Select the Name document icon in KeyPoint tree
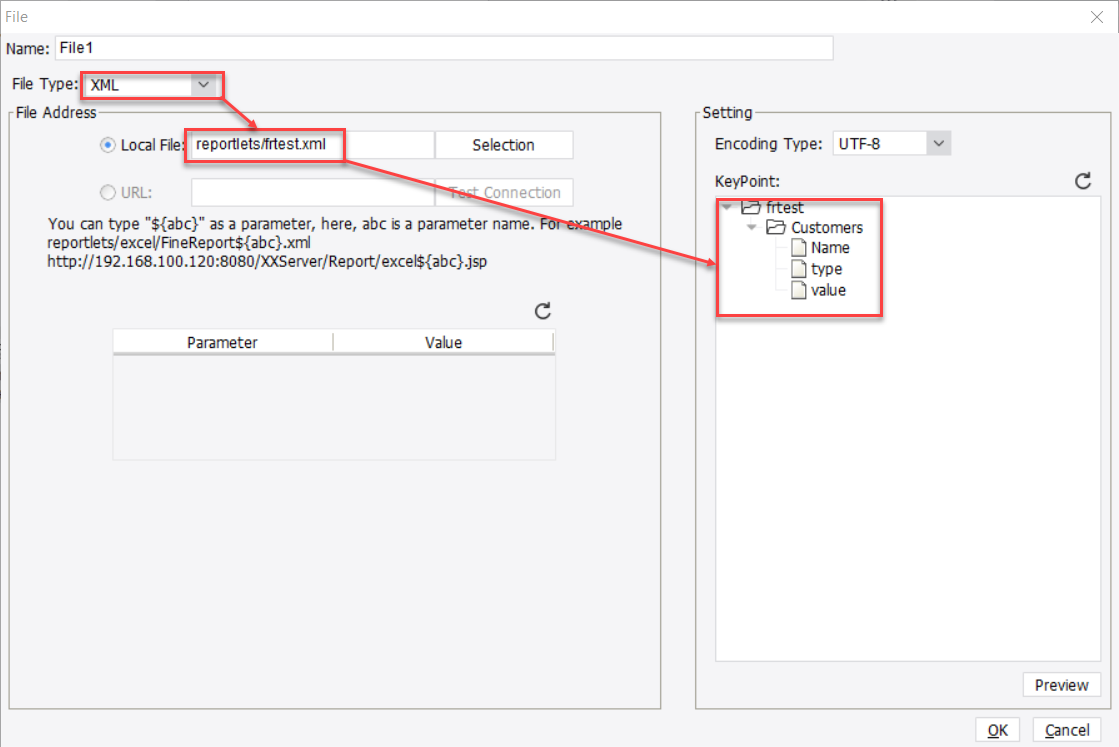The image size is (1119, 747). [x=798, y=247]
